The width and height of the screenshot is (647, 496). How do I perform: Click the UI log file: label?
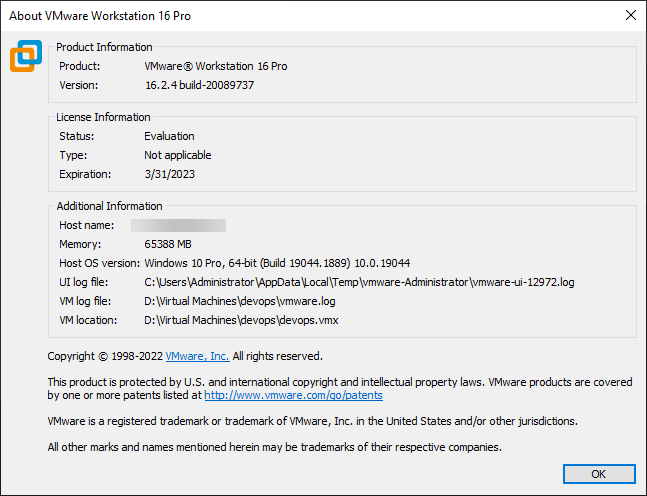pyautogui.click(x=83, y=282)
